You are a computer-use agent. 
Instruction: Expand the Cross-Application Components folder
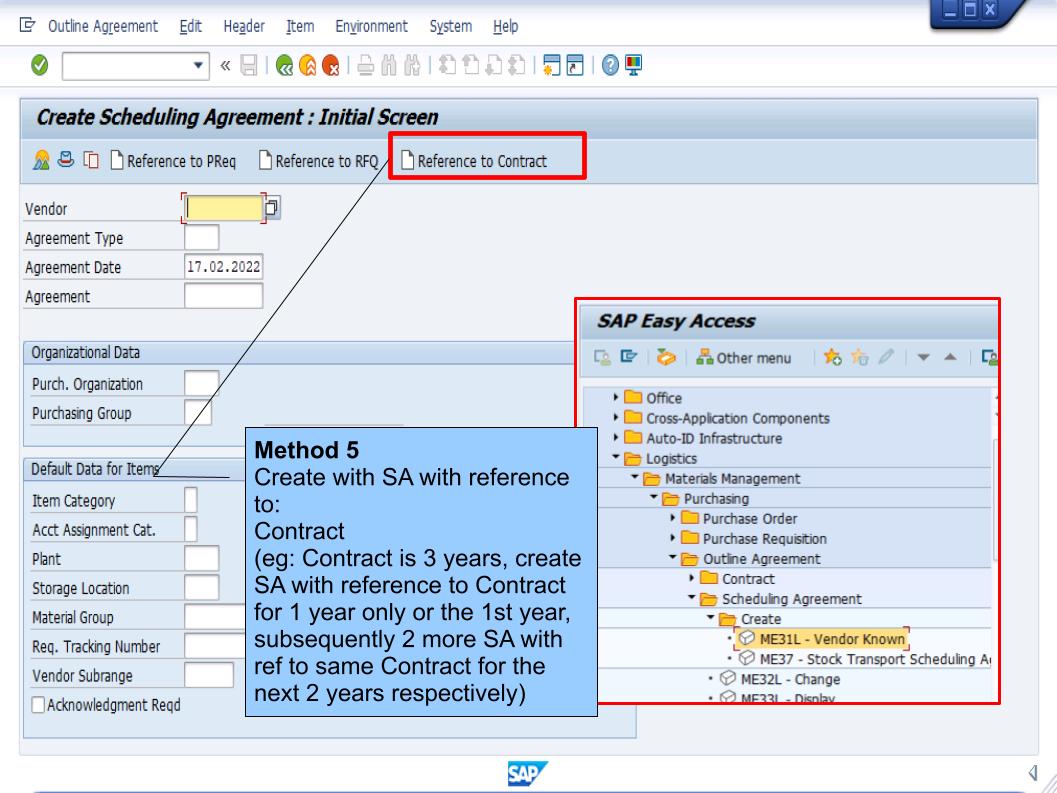pyautogui.click(x=615, y=418)
